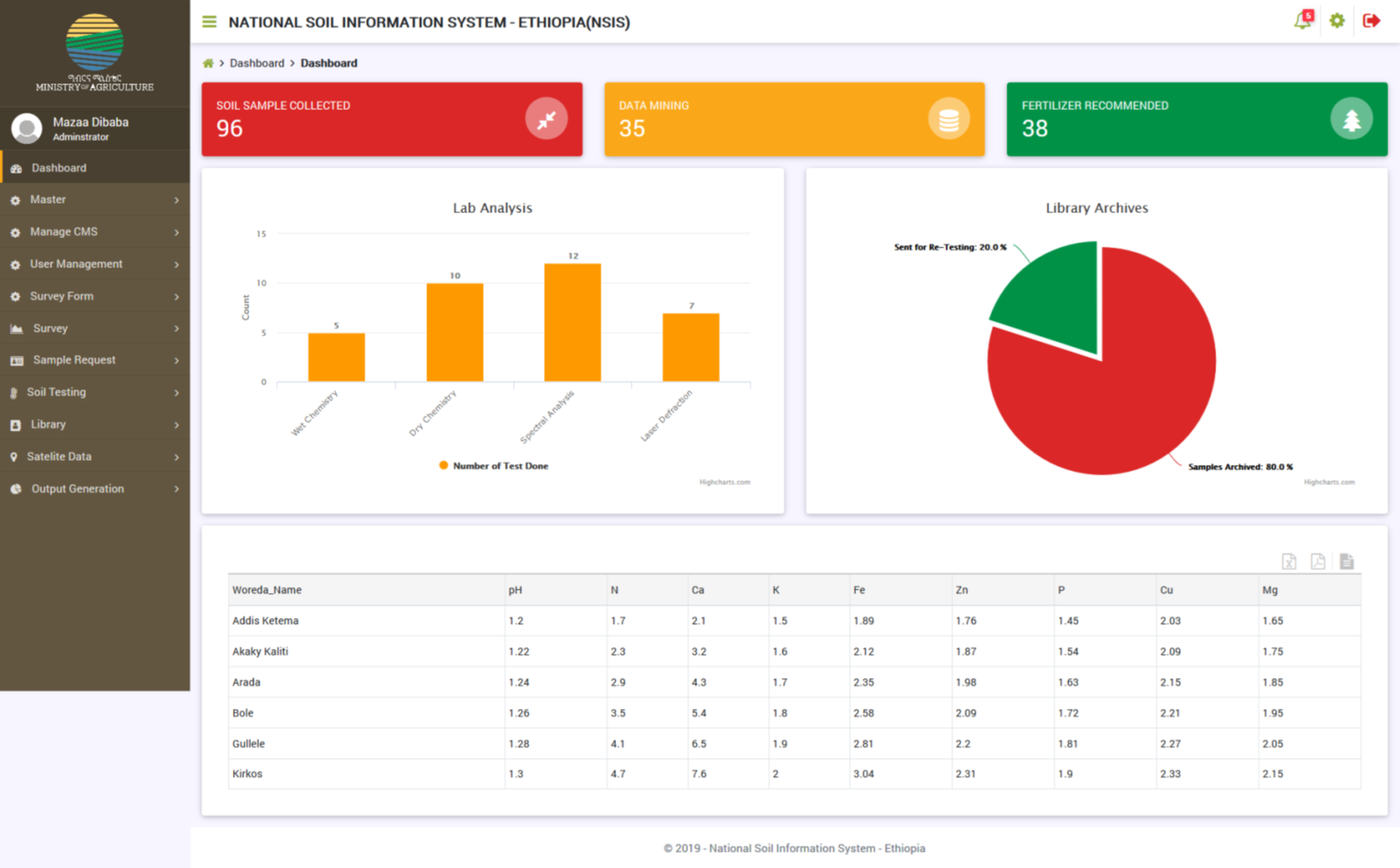1400x868 pixels.
Task: Export table using the PDF icon
Action: pyautogui.click(x=1317, y=562)
